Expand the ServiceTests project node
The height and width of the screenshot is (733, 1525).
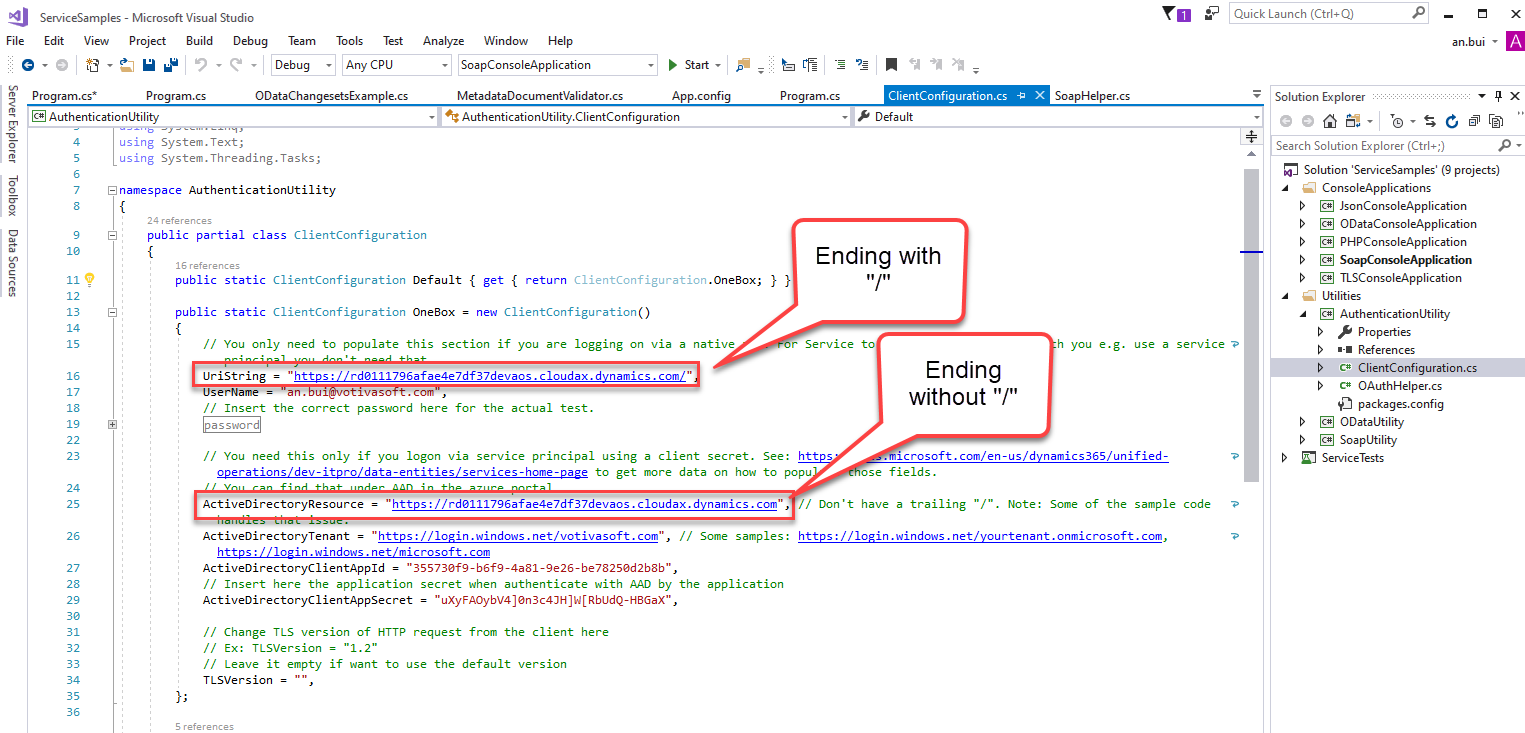coord(1286,458)
